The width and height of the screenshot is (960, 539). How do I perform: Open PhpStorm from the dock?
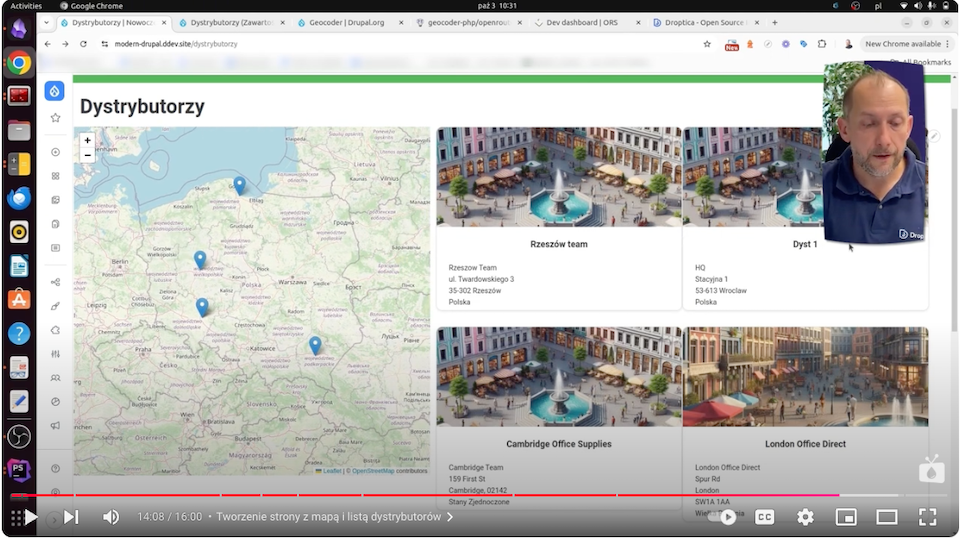coord(19,470)
